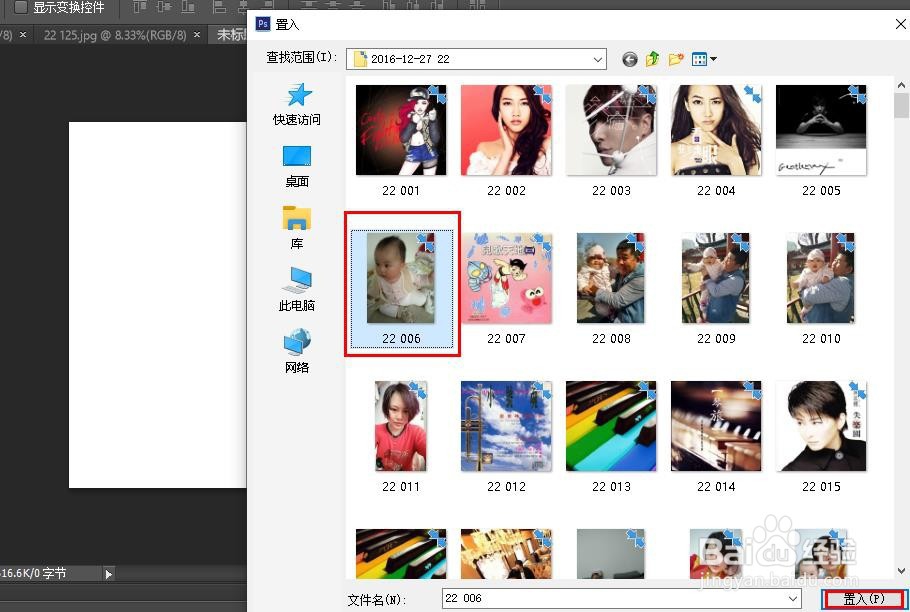Open 快速访问 in the places bar
Viewport: 910px width, 612px height.
(x=297, y=104)
